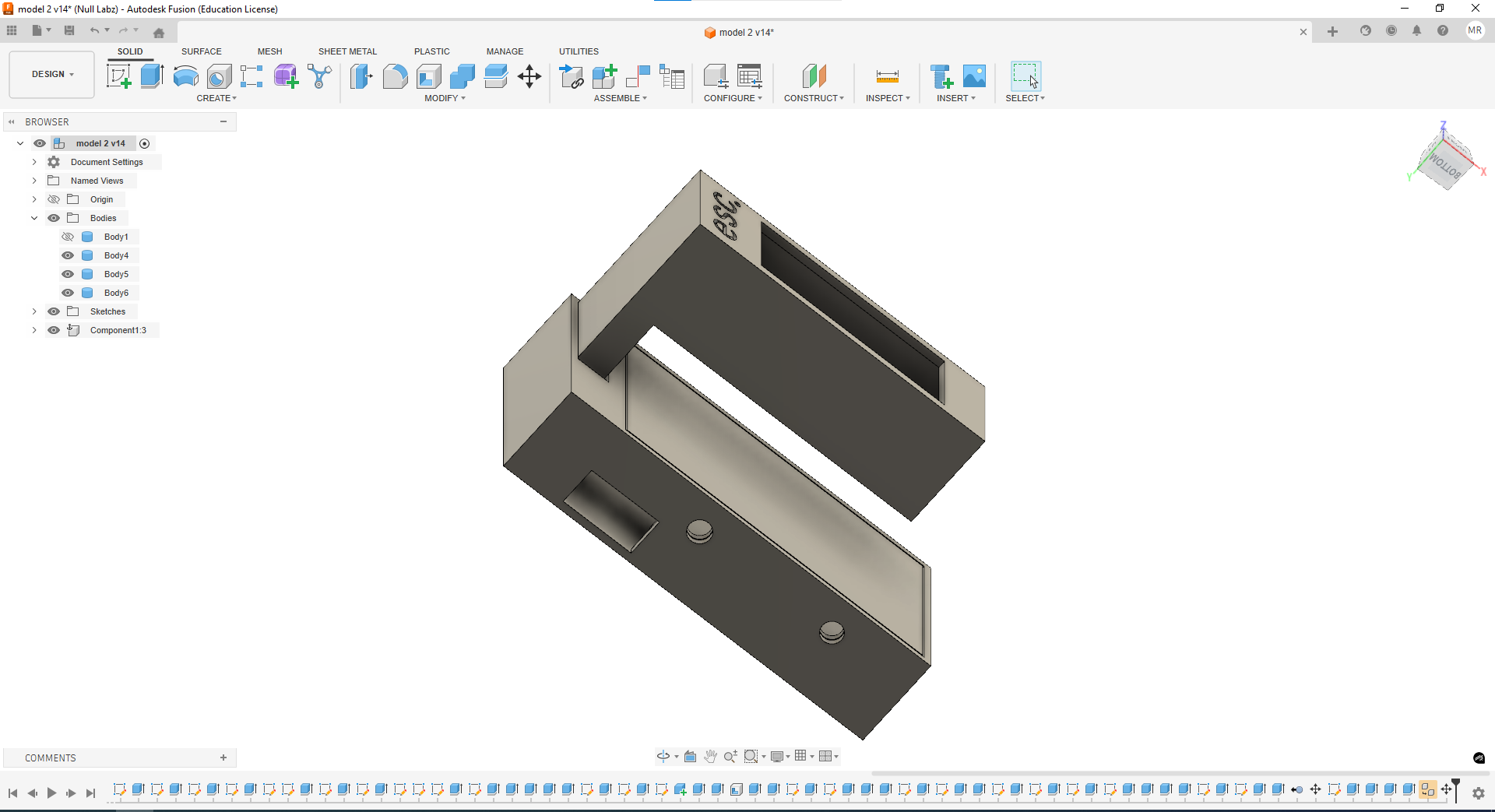Open the Utilities tab

pyautogui.click(x=579, y=51)
